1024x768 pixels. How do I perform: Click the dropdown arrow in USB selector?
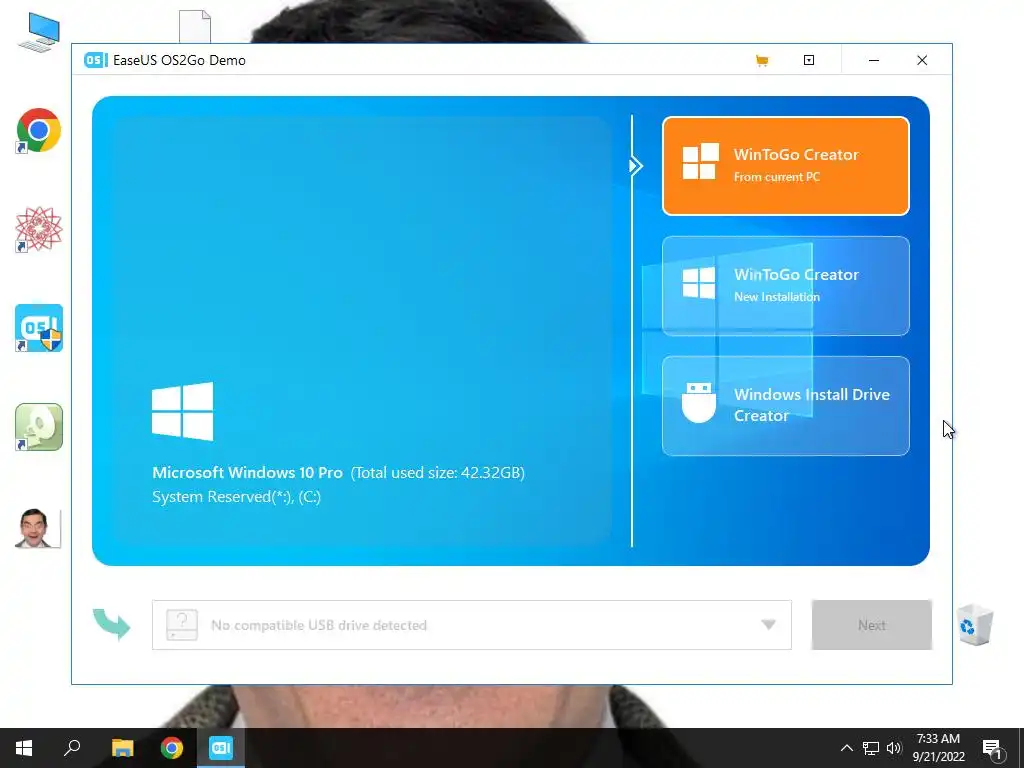tap(769, 625)
